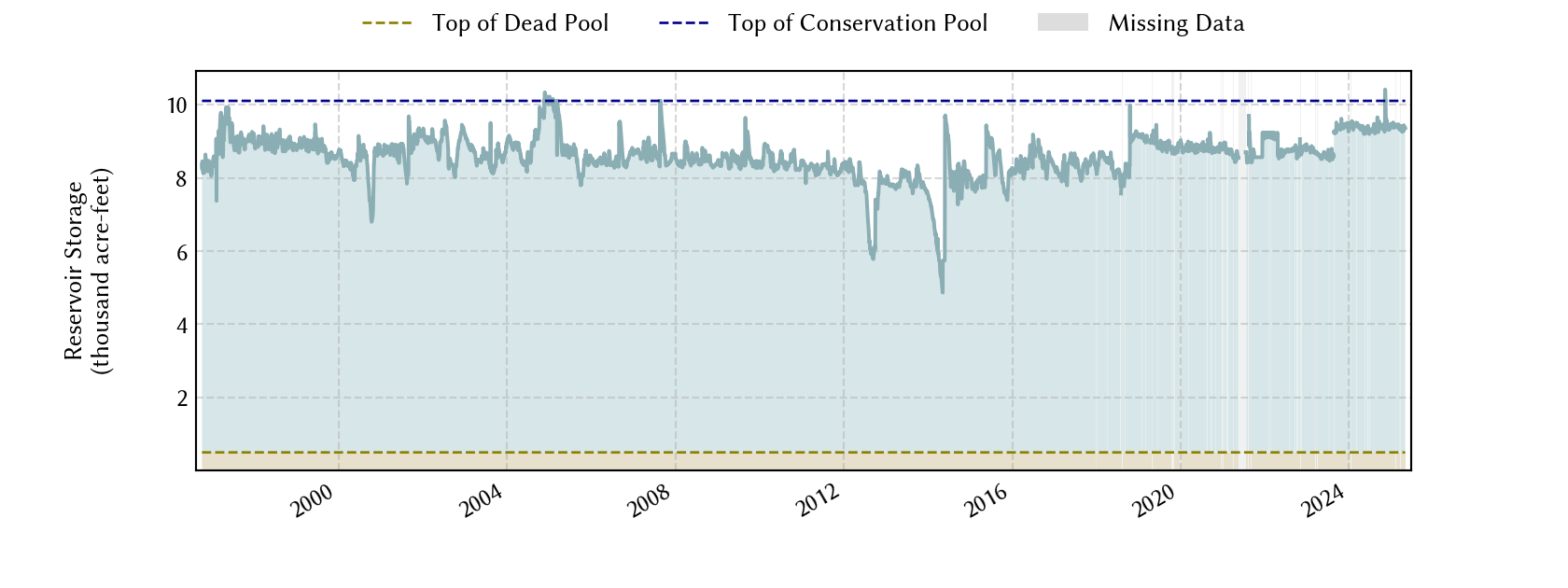Click the '(thousand acre-feet)' axis unit text
Image resolution: width=1568 pixels, height=588 pixels.
pos(101,271)
